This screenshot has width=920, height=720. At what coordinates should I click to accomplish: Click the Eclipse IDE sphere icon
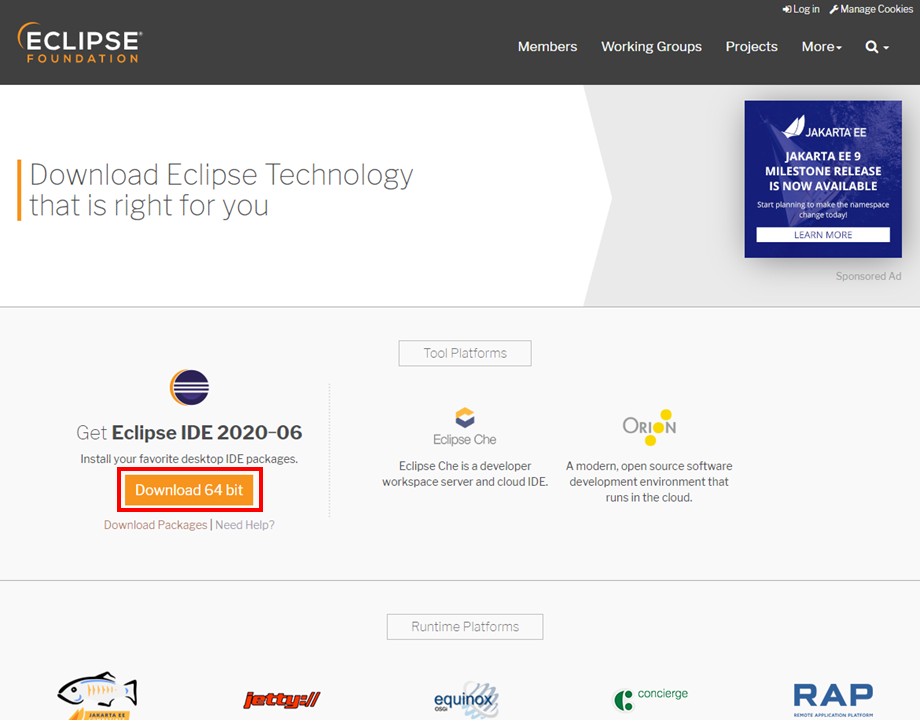pos(190,387)
